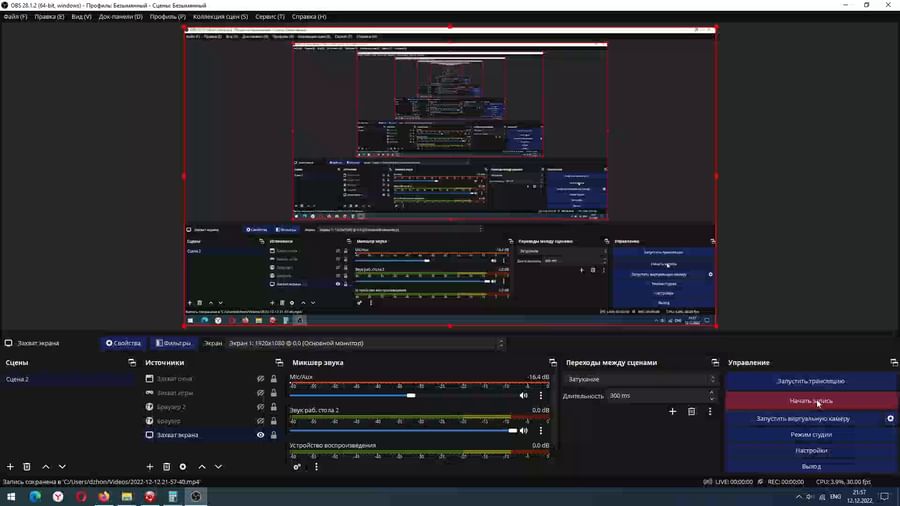Unlock the Захват экрана source

pos(274,435)
